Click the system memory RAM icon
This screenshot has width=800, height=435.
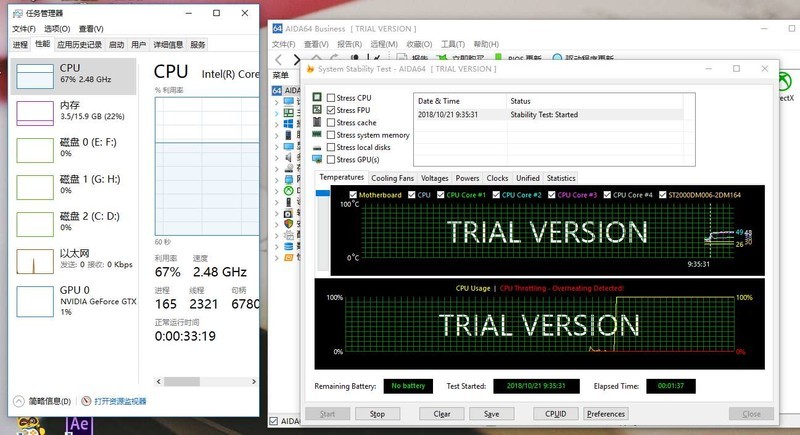(317, 134)
